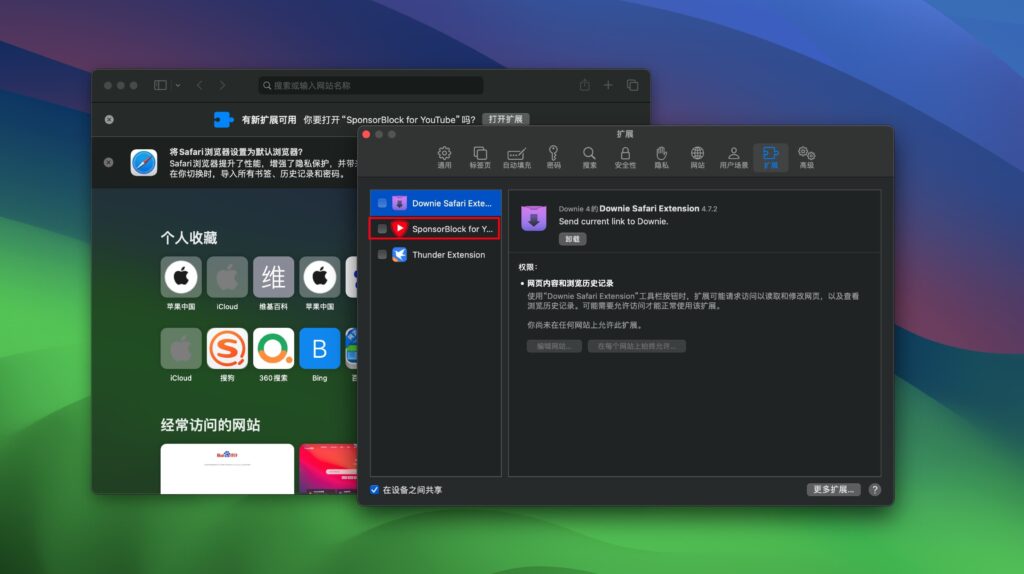Click the Safari compass icon in the prompt
Viewport: 1024px width, 574px height.
(144, 163)
